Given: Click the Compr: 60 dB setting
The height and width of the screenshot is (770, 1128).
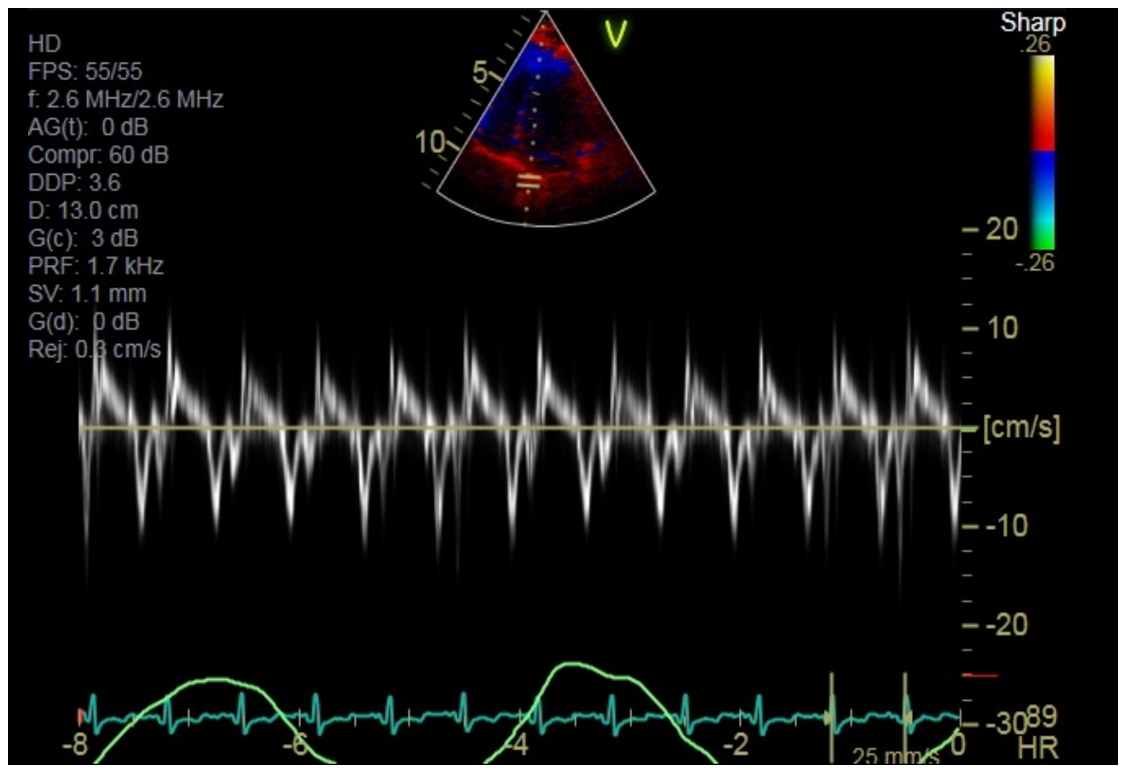Looking at the screenshot, I should [98, 155].
